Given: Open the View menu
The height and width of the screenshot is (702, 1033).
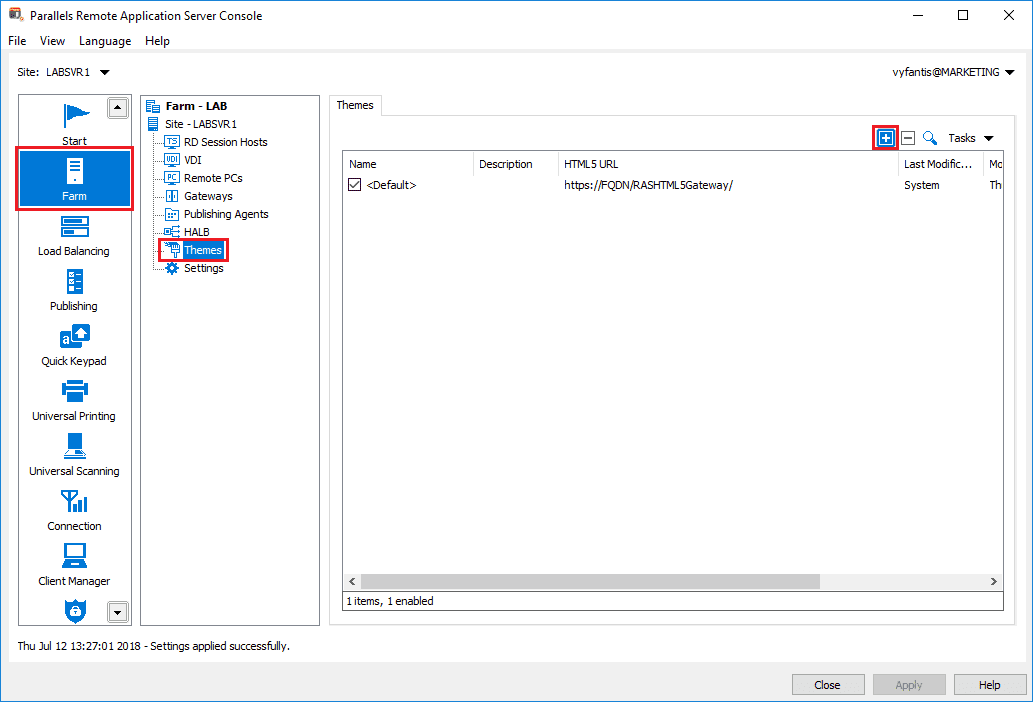Looking at the screenshot, I should click(52, 41).
